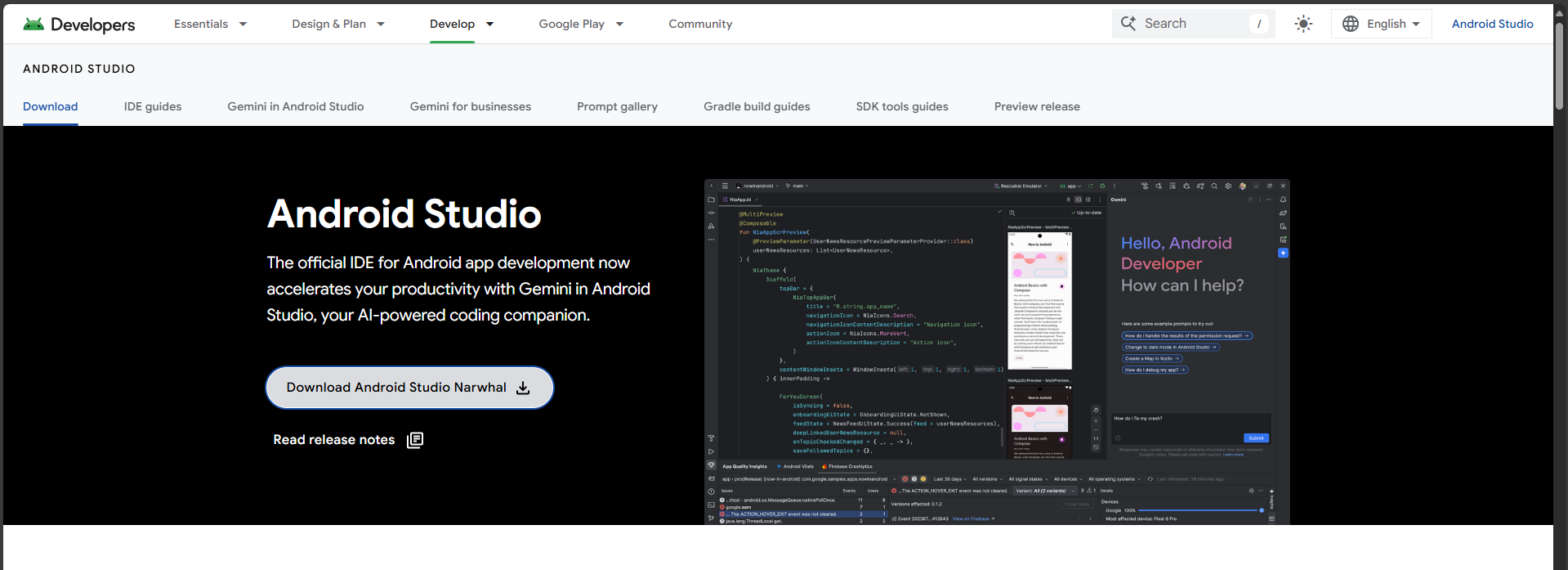Open the SDK tools guides tab

902,106
